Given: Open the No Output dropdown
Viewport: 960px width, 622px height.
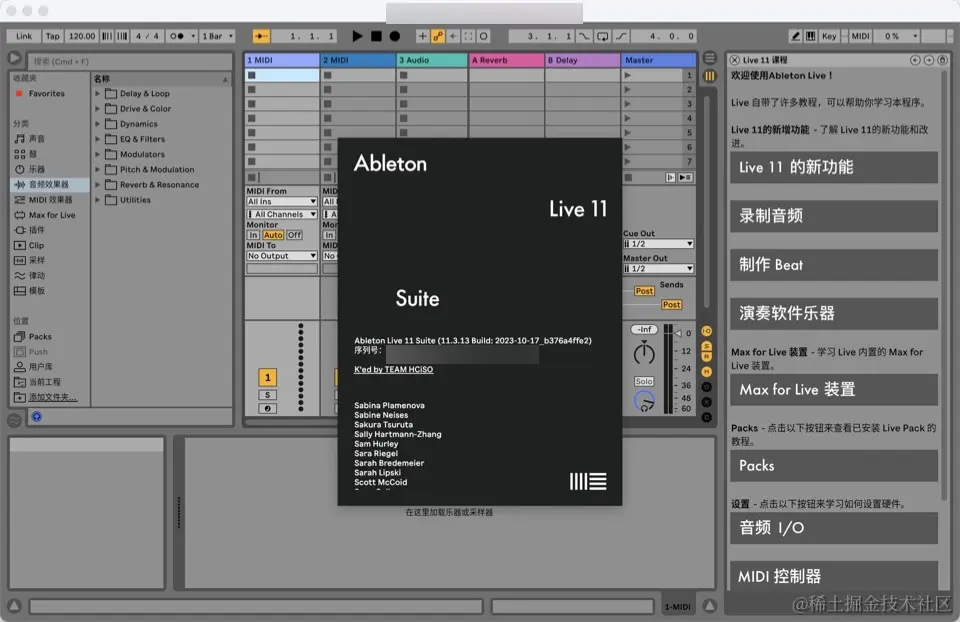Looking at the screenshot, I should 282,256.
